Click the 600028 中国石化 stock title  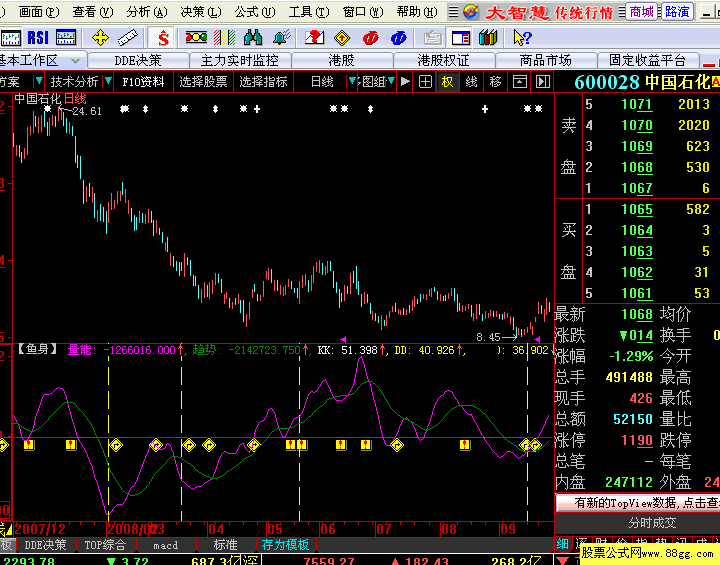(643, 82)
